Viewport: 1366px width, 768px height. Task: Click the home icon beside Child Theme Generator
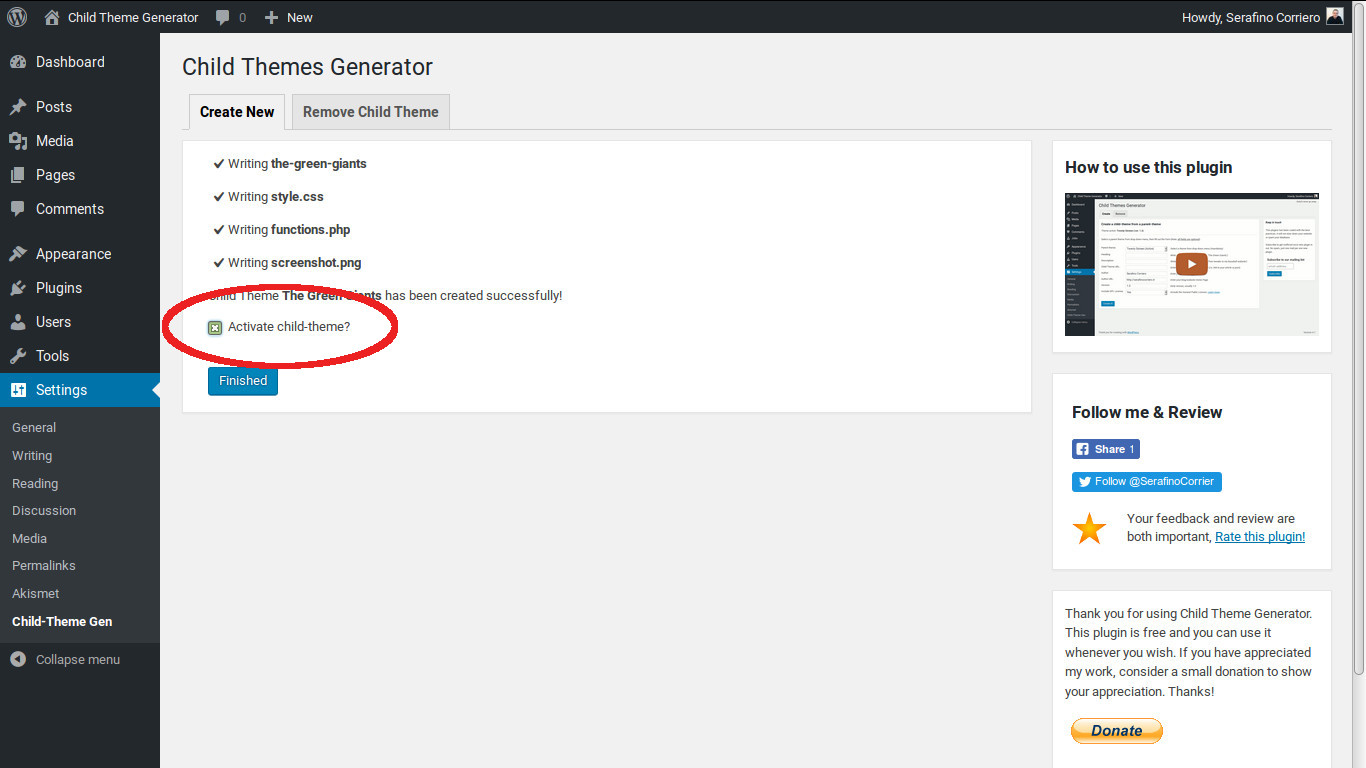click(52, 17)
